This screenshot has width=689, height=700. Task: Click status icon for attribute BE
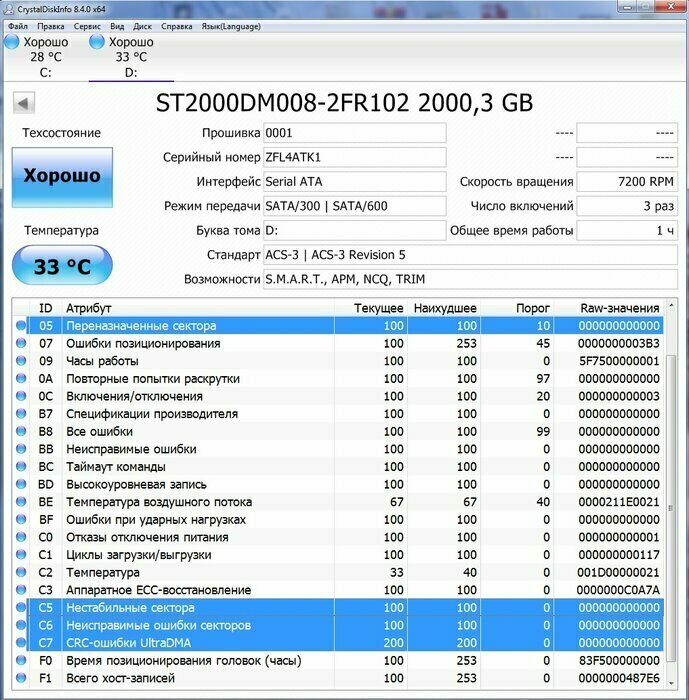[x=21, y=502]
